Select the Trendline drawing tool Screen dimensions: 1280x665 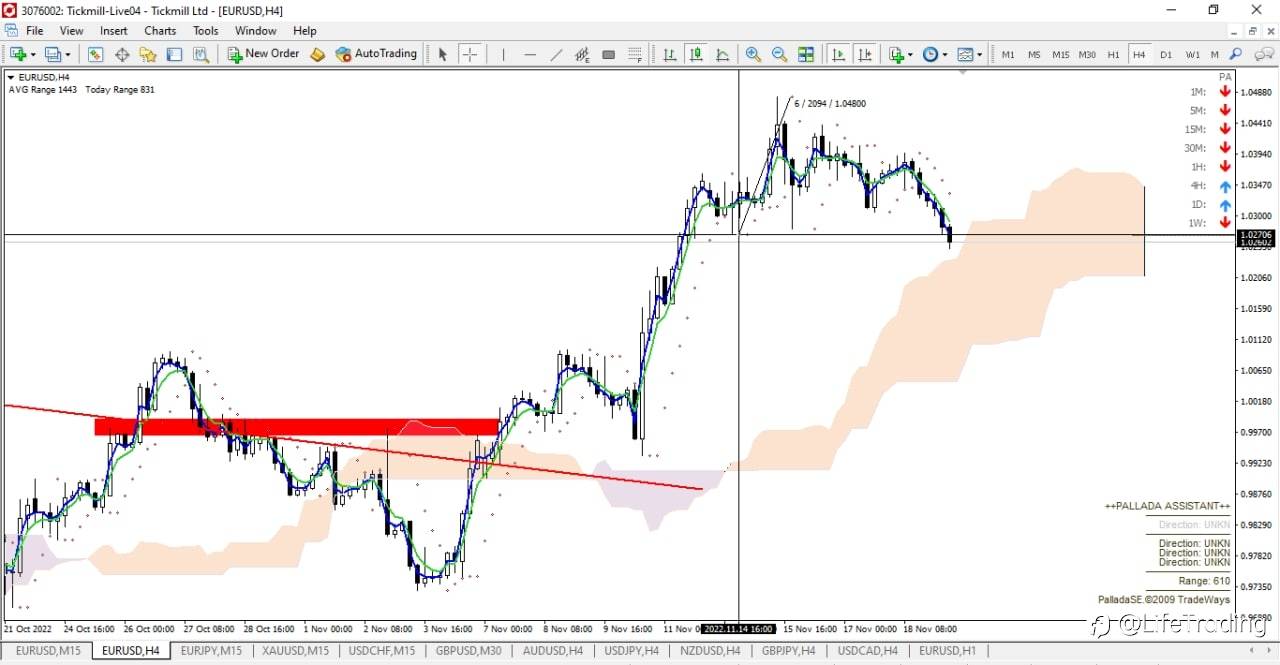coord(556,54)
